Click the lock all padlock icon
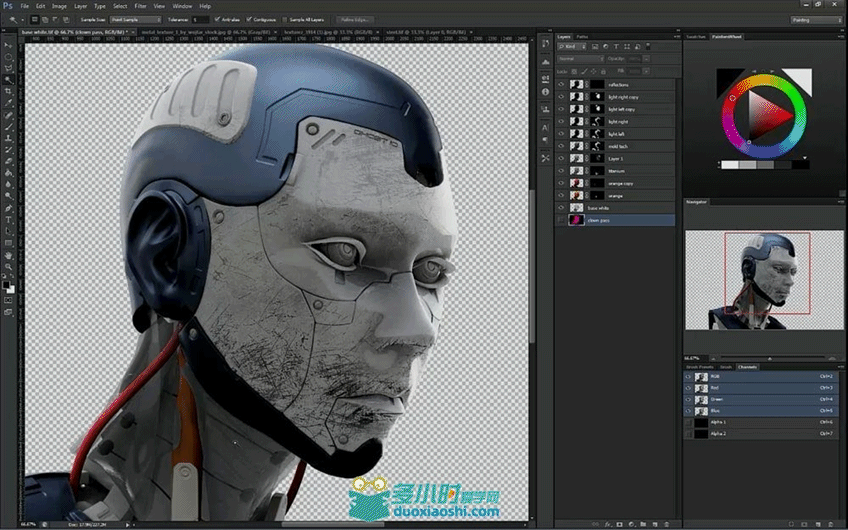This screenshot has height=530, width=848. 603,71
